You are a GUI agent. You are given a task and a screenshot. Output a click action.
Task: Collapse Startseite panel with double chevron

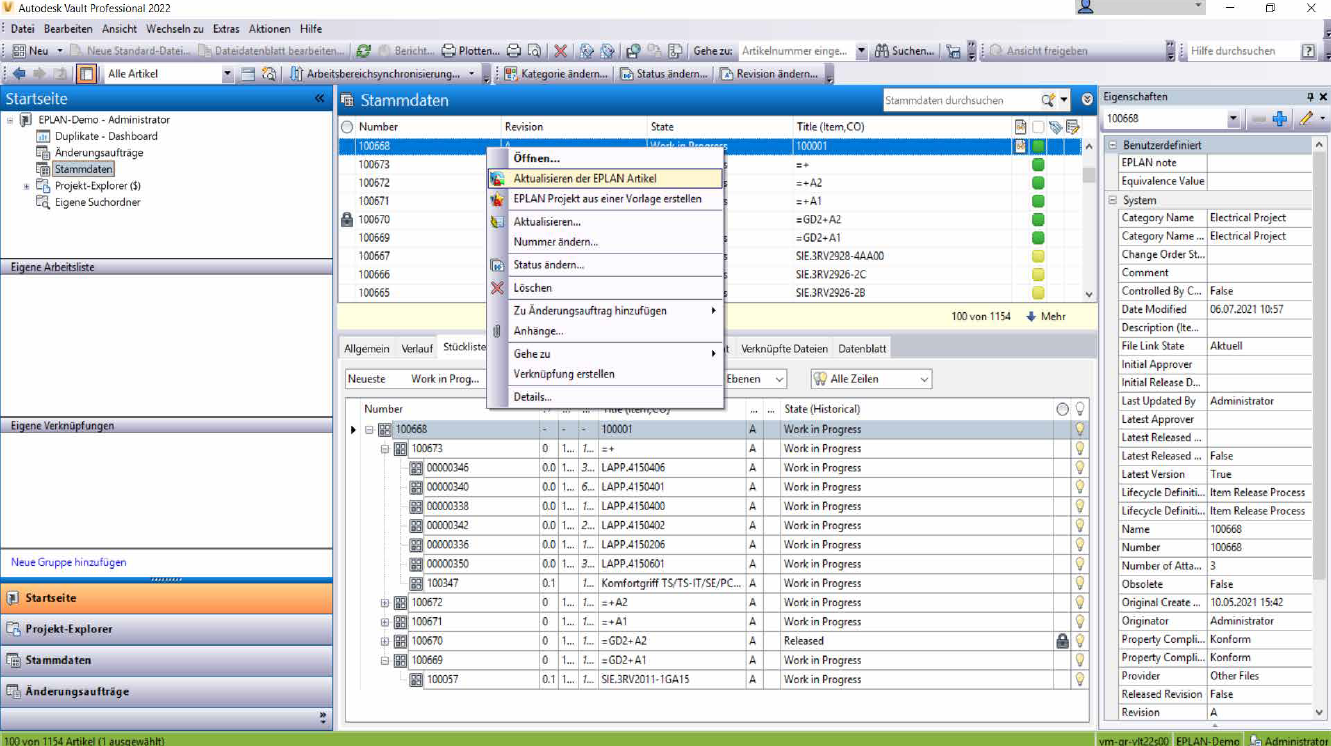coord(320,99)
